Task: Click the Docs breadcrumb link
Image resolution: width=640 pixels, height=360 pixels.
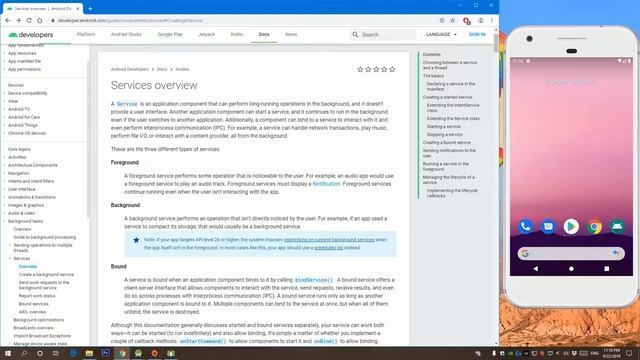Action: 162,69
